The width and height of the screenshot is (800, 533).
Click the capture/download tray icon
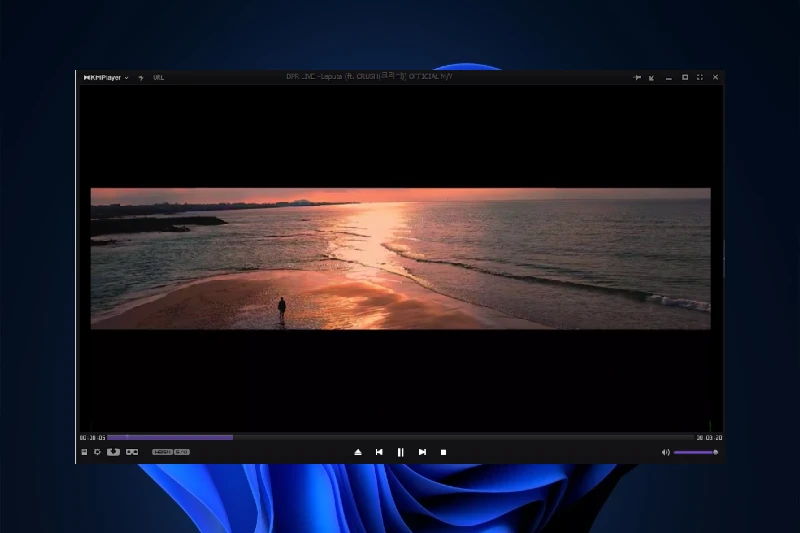pyautogui.click(x=113, y=452)
